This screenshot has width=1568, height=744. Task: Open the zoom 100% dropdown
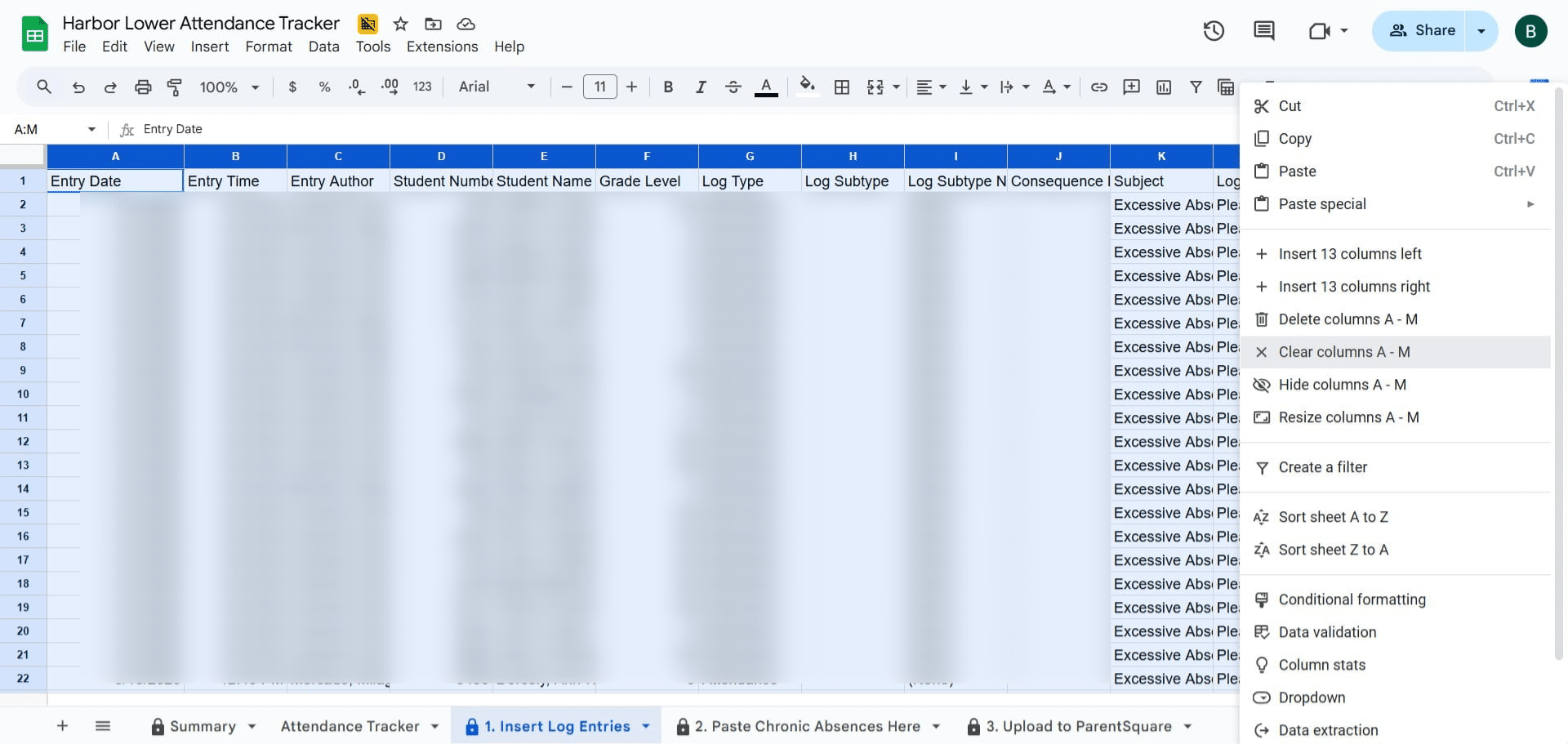(229, 87)
